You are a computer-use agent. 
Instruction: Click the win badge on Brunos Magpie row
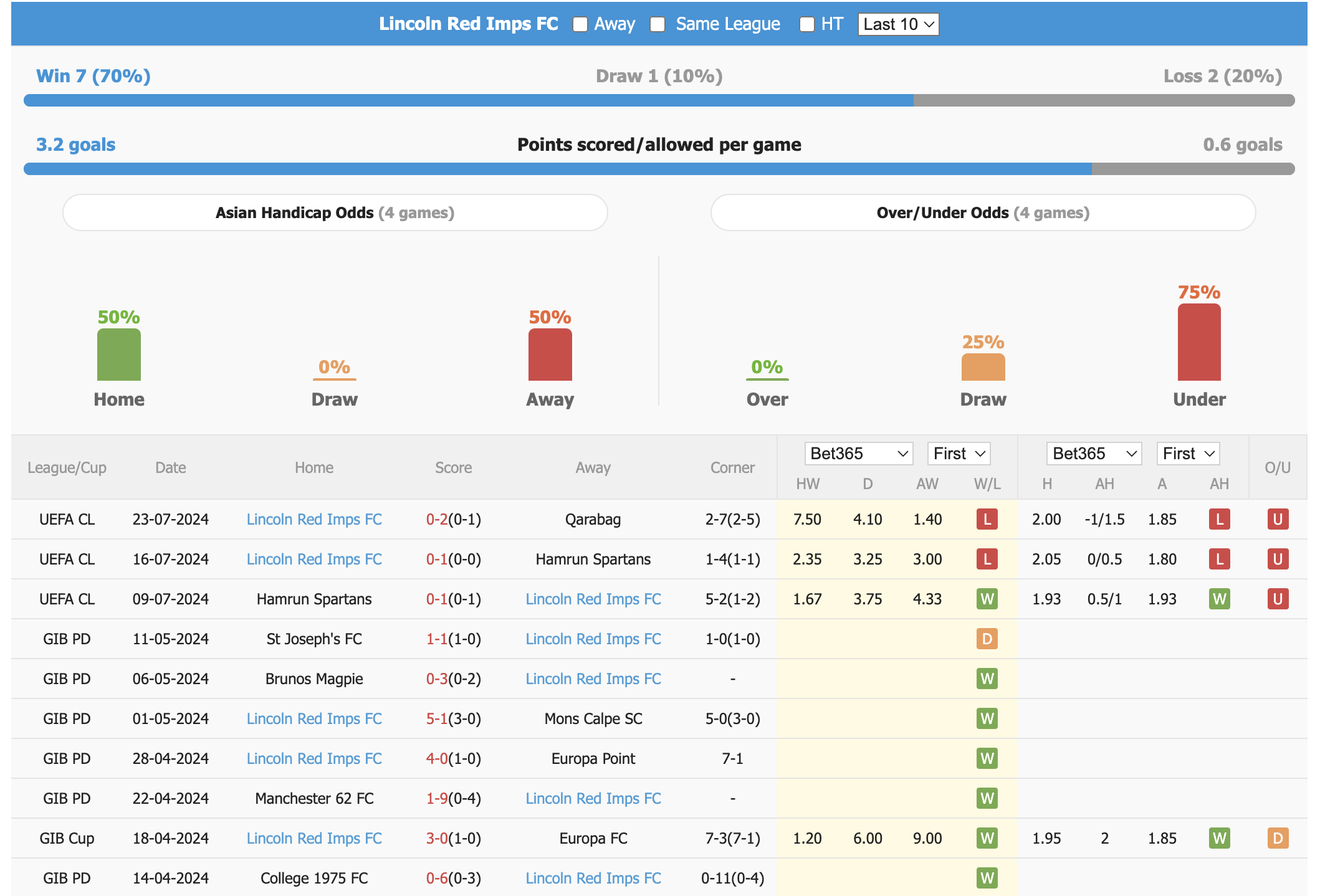(x=987, y=679)
